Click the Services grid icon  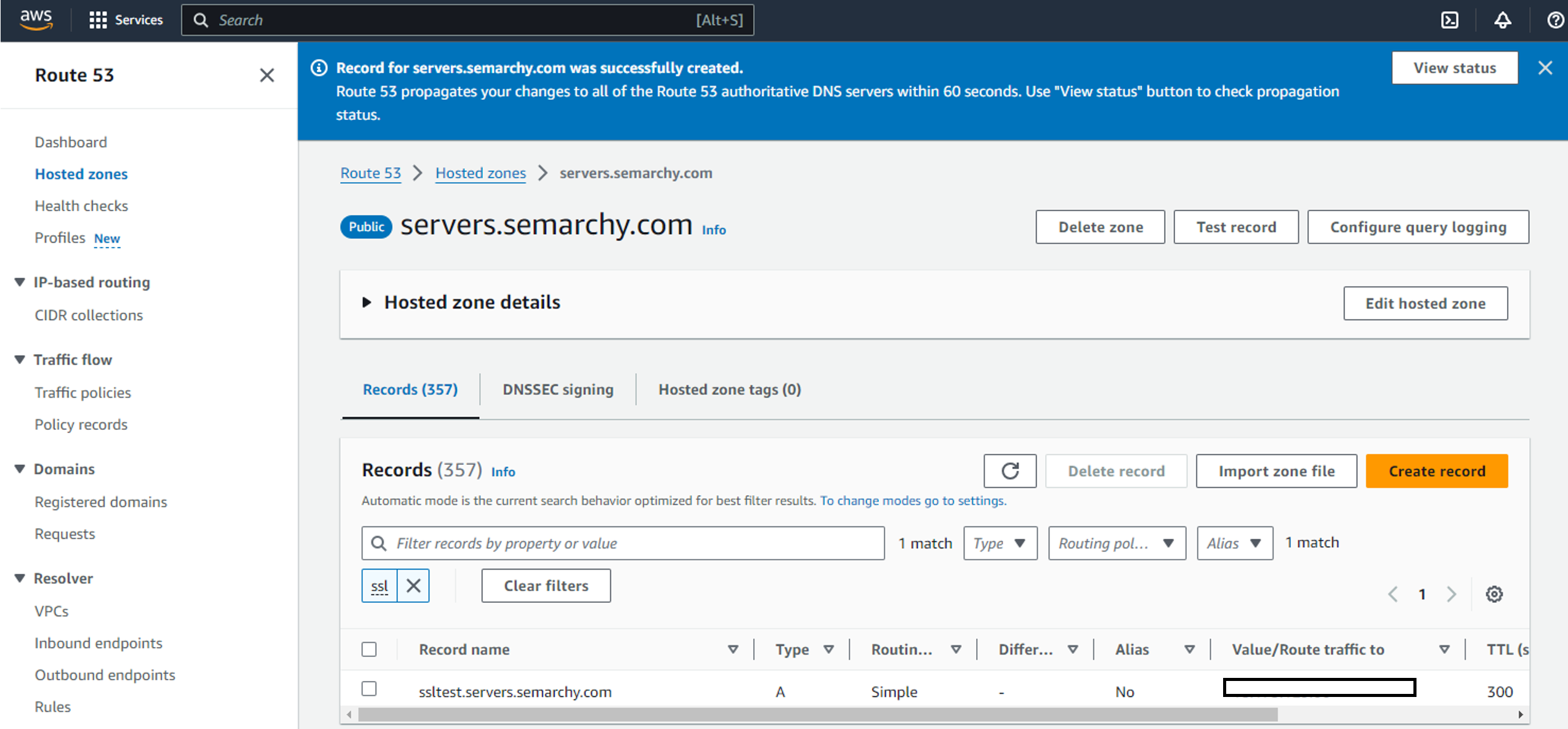(x=98, y=20)
